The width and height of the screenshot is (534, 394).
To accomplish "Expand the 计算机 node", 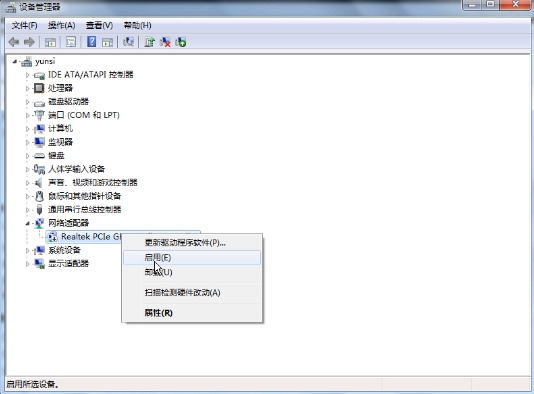I will (x=28, y=129).
